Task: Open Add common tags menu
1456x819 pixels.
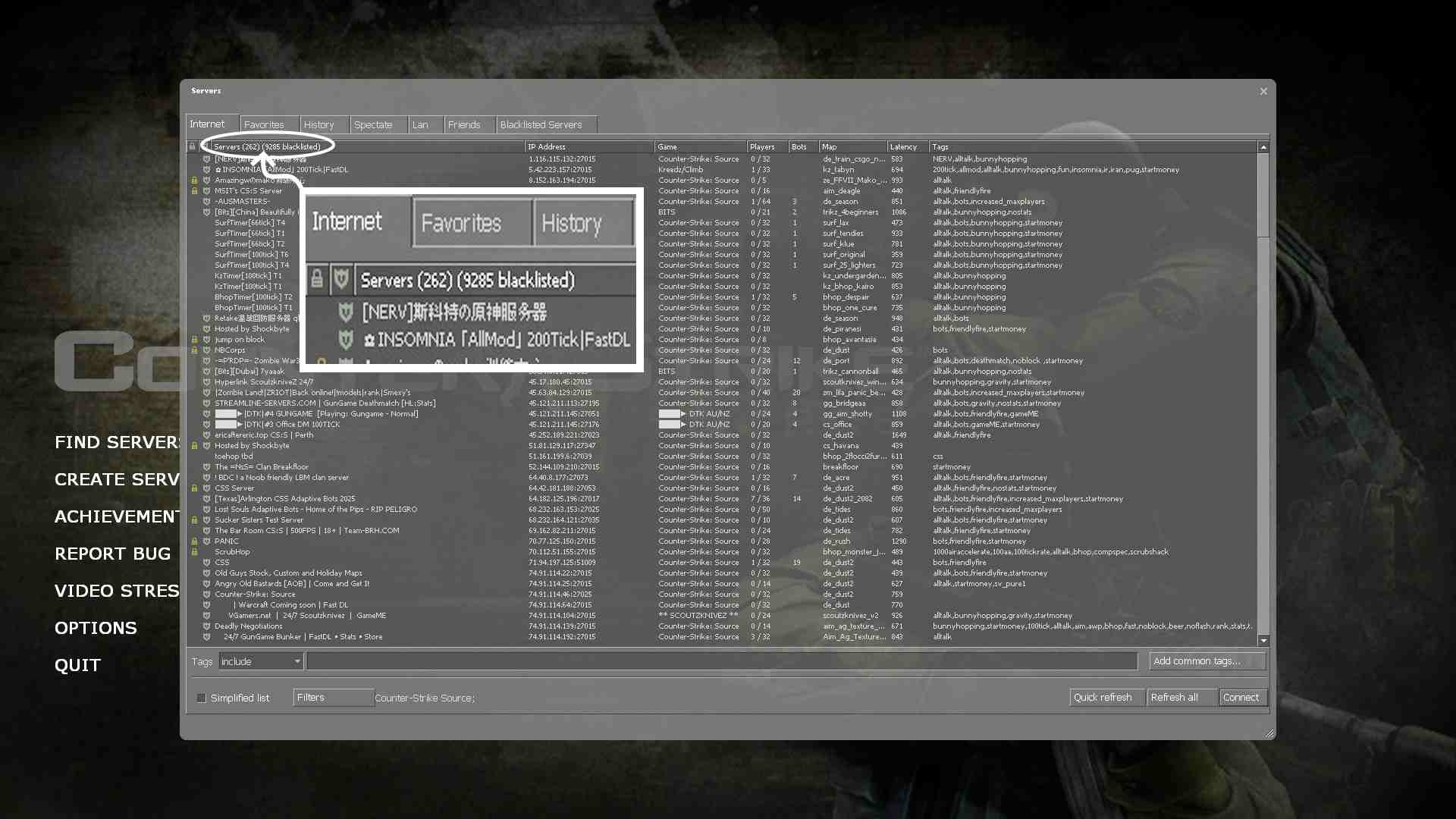Action: pos(1206,661)
